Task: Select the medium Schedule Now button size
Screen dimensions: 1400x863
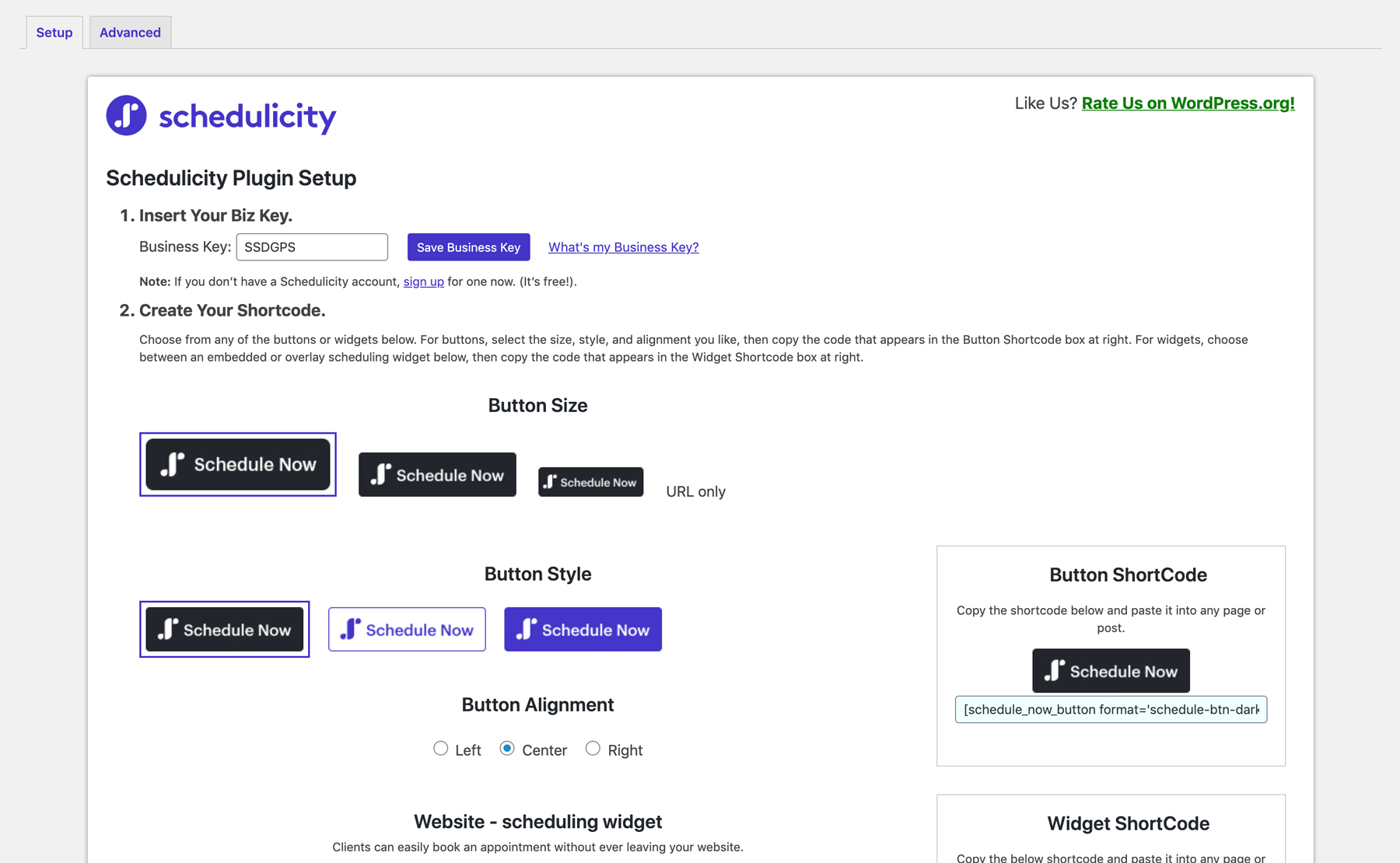Action: 437,474
